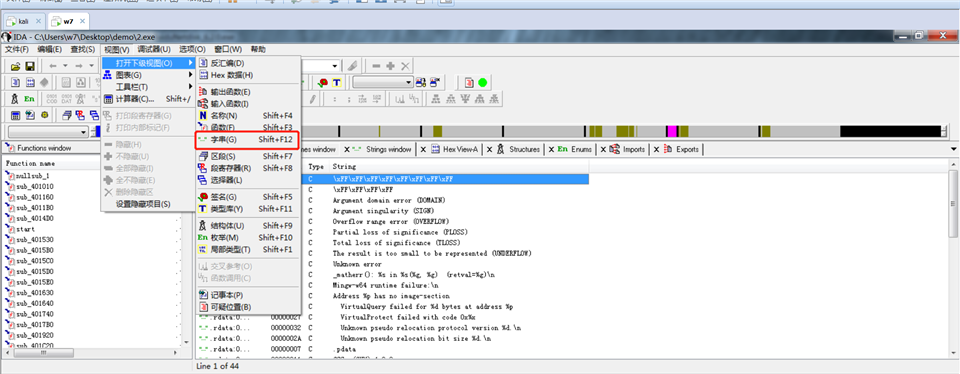This screenshot has width=960, height=374.
Task: Switch to the Imports tab
Action: (627, 149)
